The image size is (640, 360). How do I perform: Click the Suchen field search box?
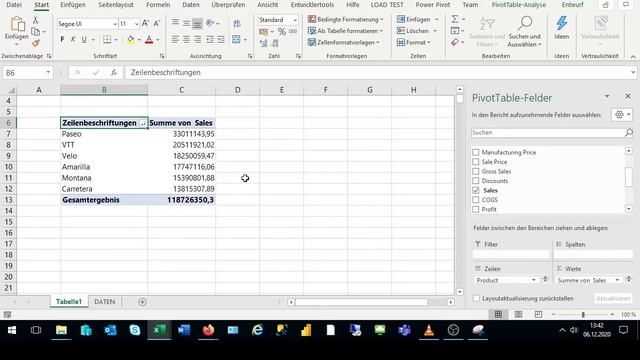pyautogui.click(x=548, y=133)
